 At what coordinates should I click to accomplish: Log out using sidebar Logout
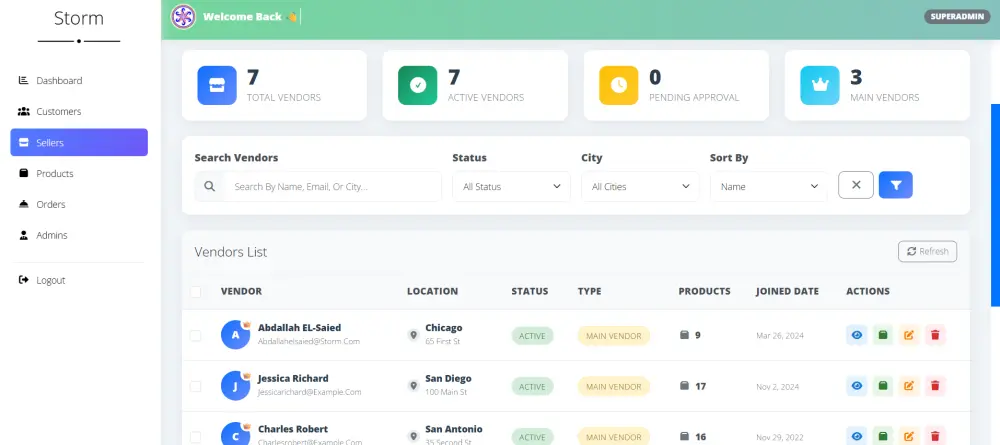coord(79,280)
